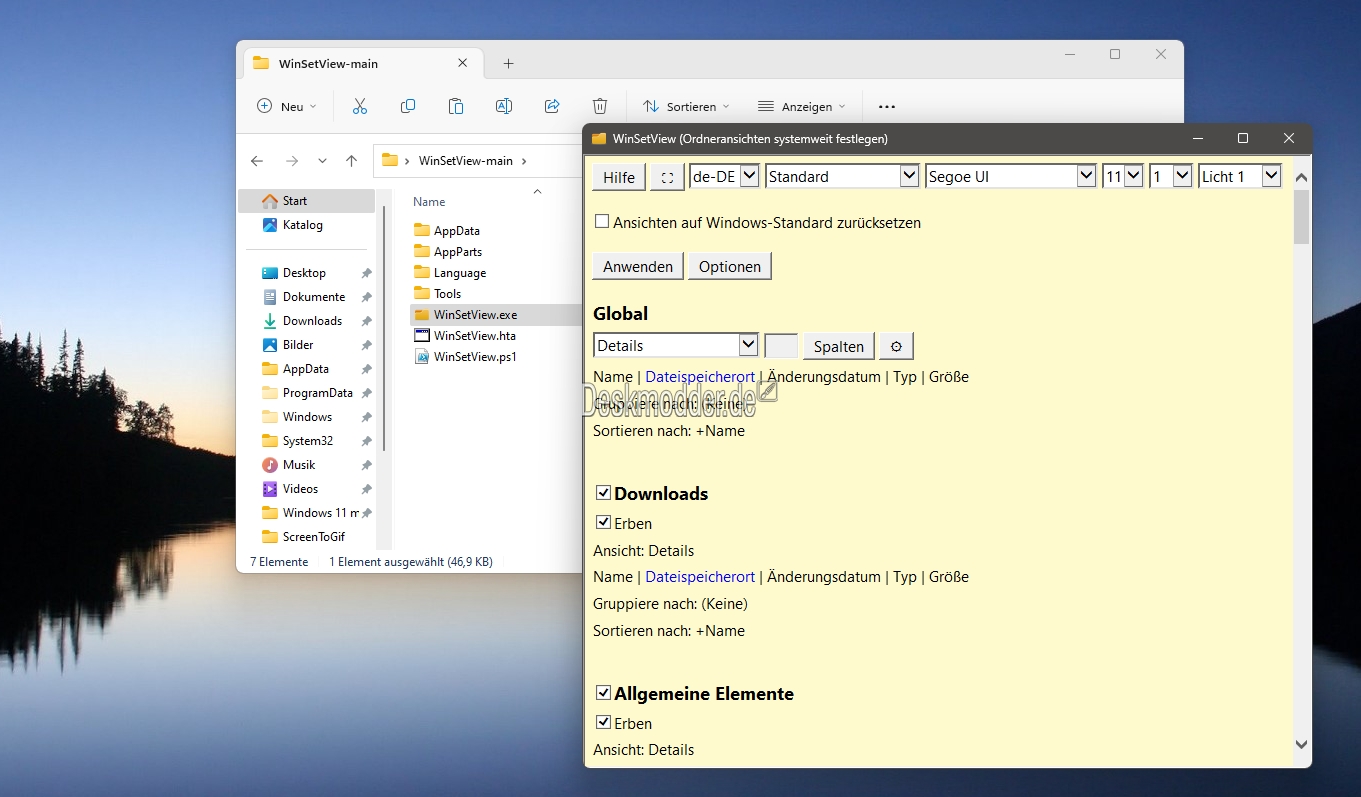
Task: Open the ProgramData folder in sidebar
Action: [x=306, y=393]
